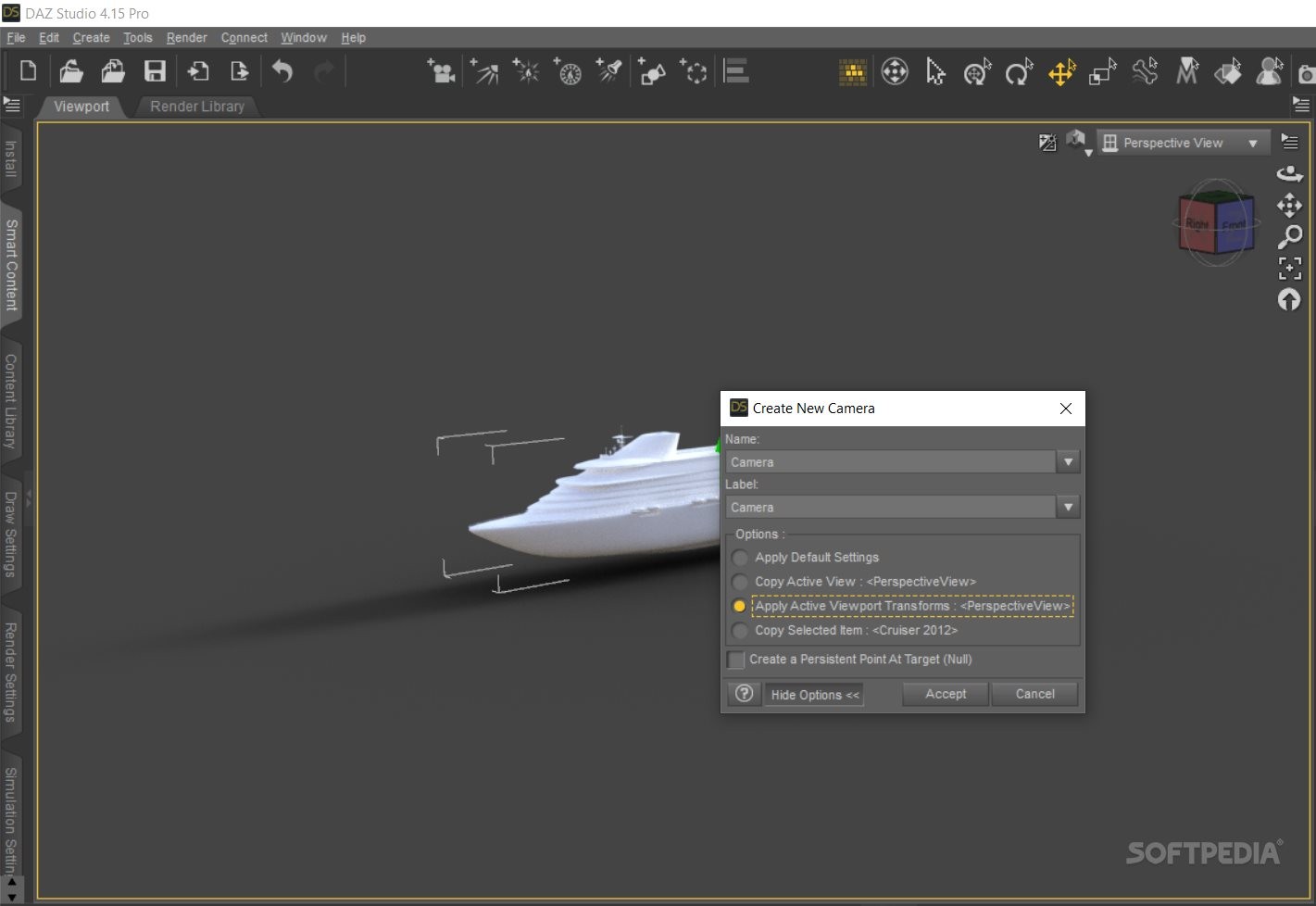This screenshot has height=906, width=1316.
Task: Undo the last action
Action: [282, 71]
